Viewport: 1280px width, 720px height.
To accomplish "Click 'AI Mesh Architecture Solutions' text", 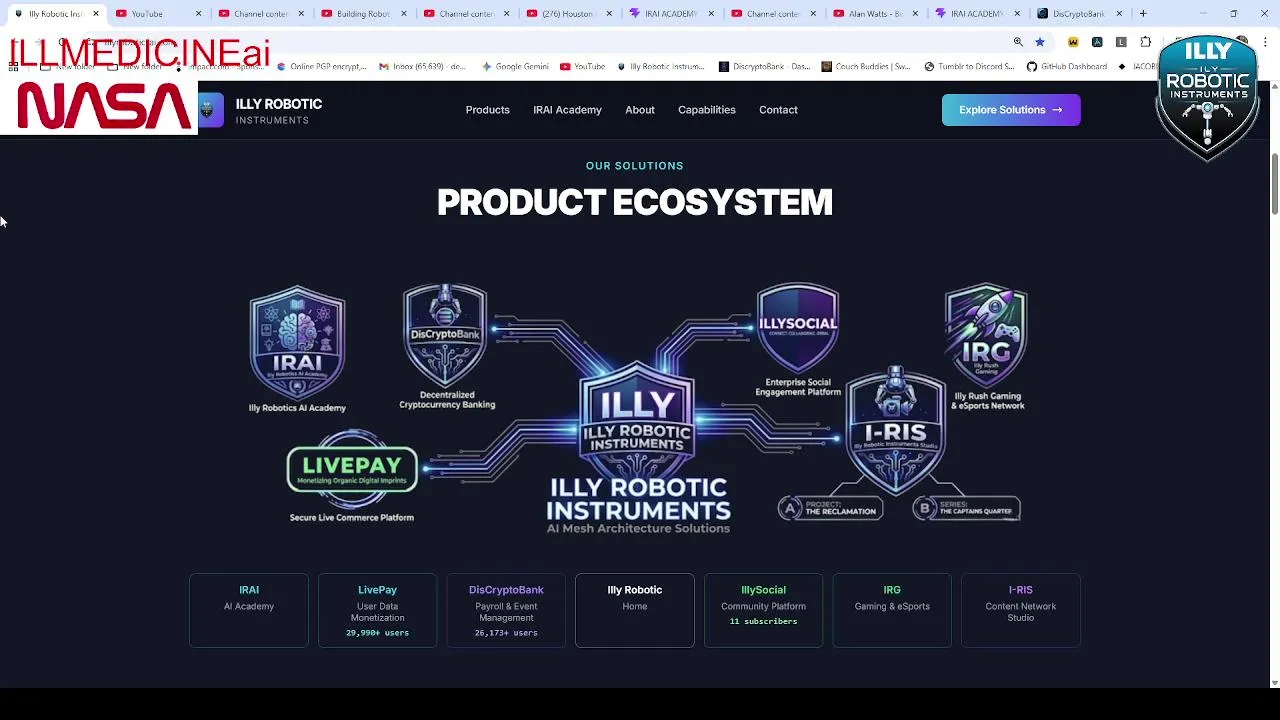I will coord(638,529).
